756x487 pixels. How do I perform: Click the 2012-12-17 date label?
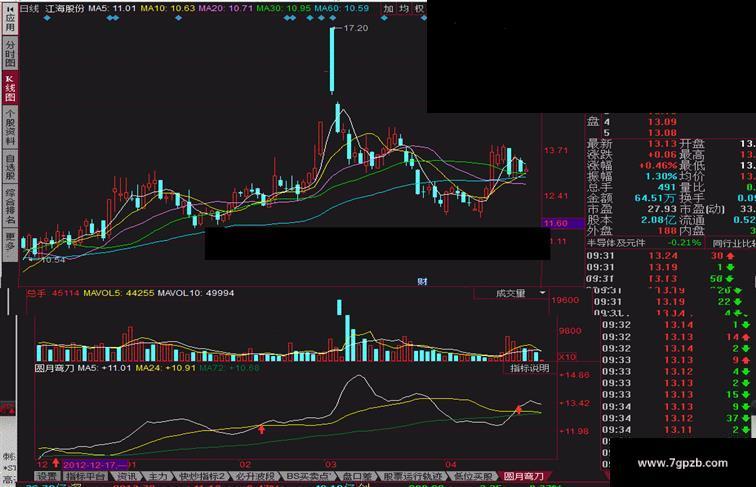[95, 465]
